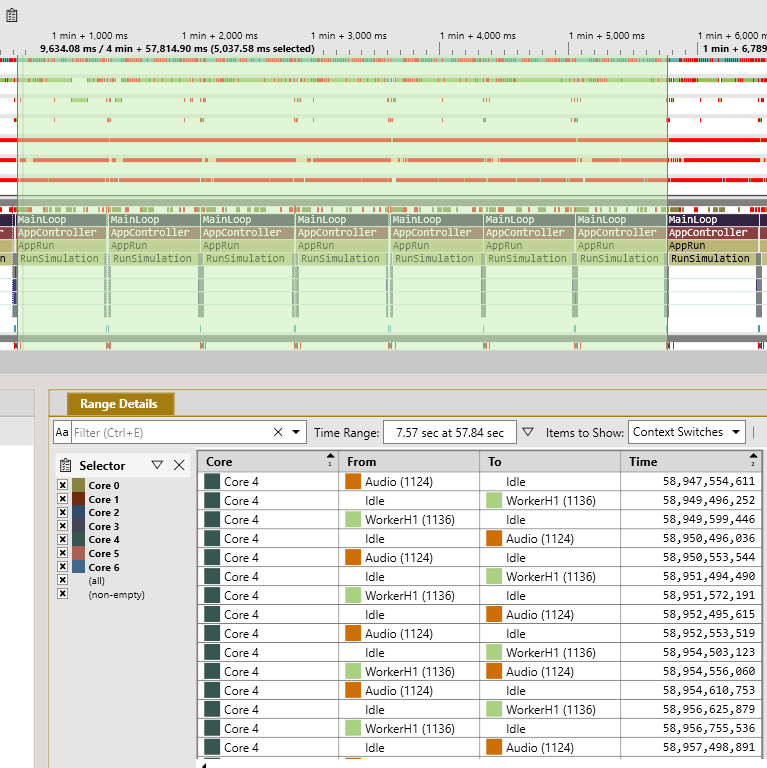Toggle the Core 3 checkbox

(62, 526)
